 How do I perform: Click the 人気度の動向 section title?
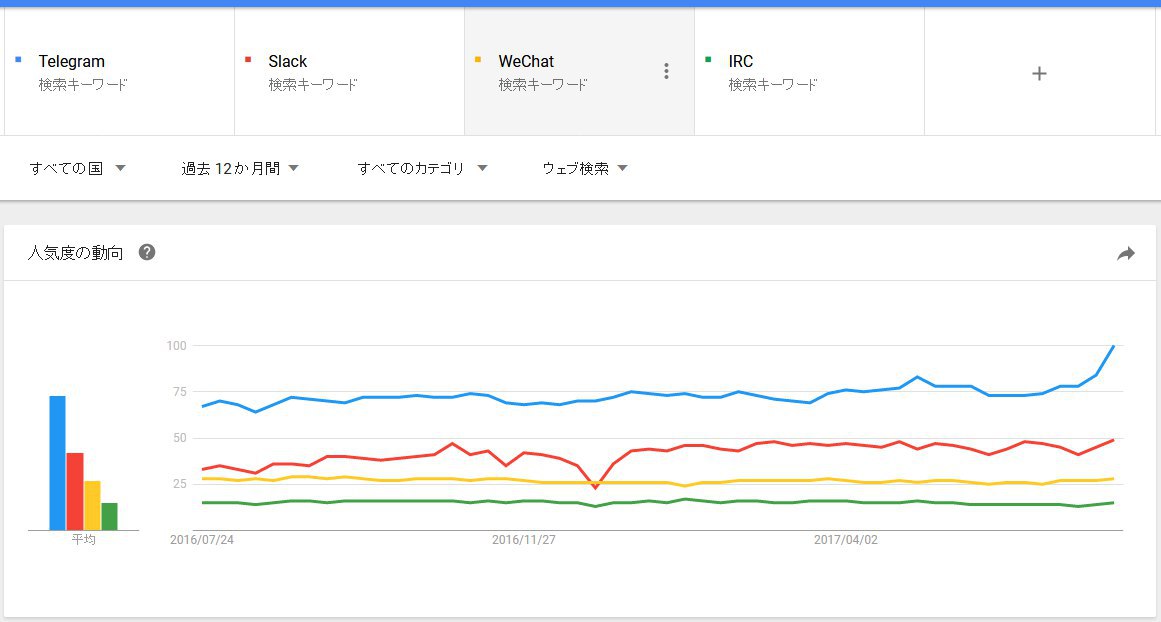[x=76, y=253]
